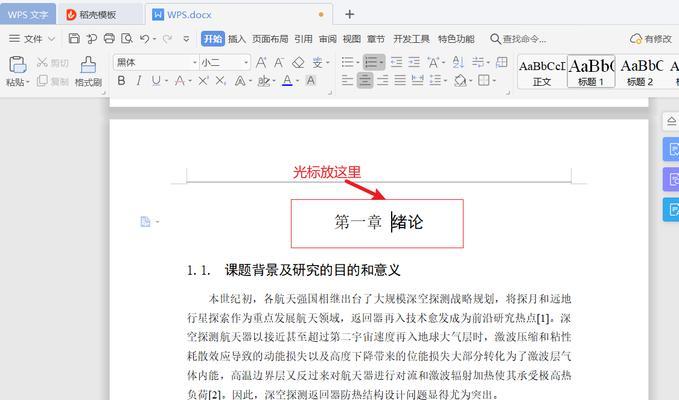Clear formatting with the eraser icon

pyautogui.click(x=298, y=63)
